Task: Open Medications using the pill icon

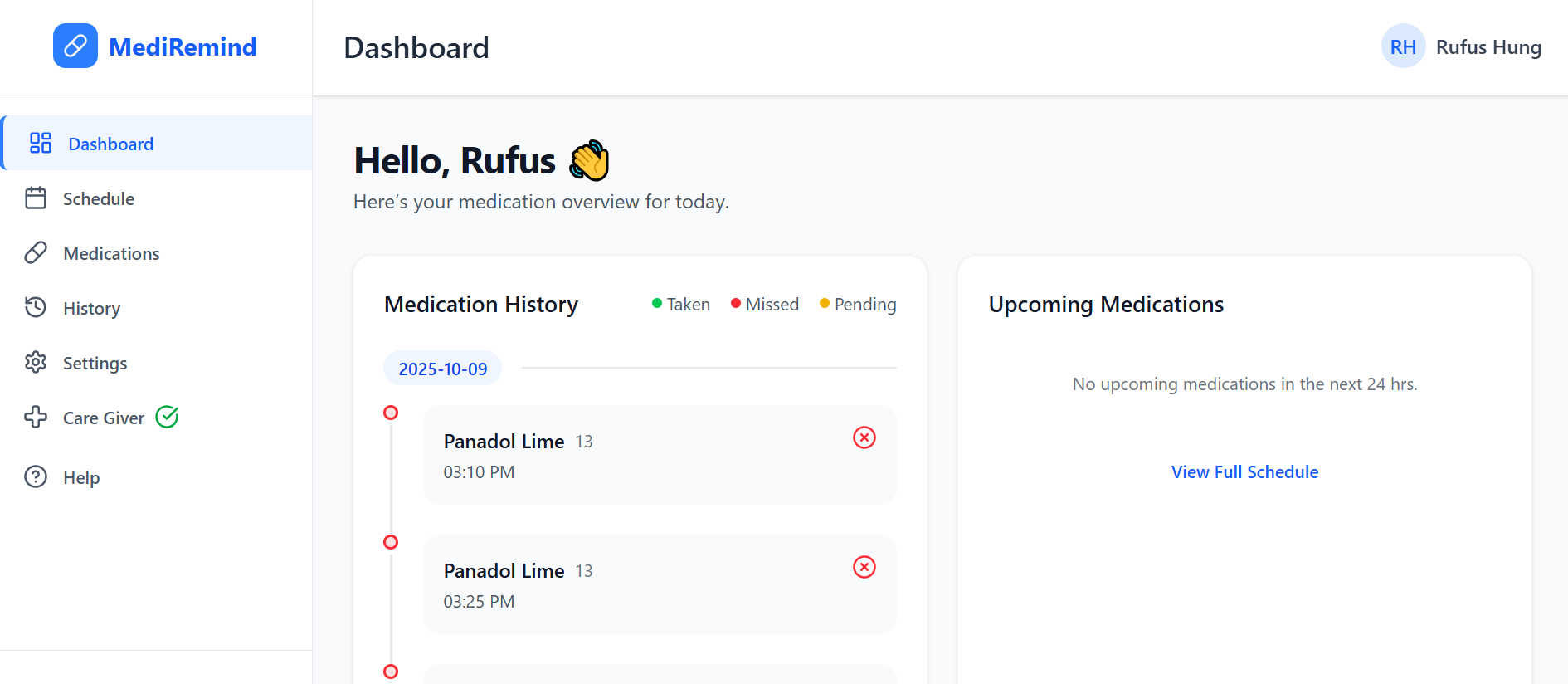Action: 37,252
